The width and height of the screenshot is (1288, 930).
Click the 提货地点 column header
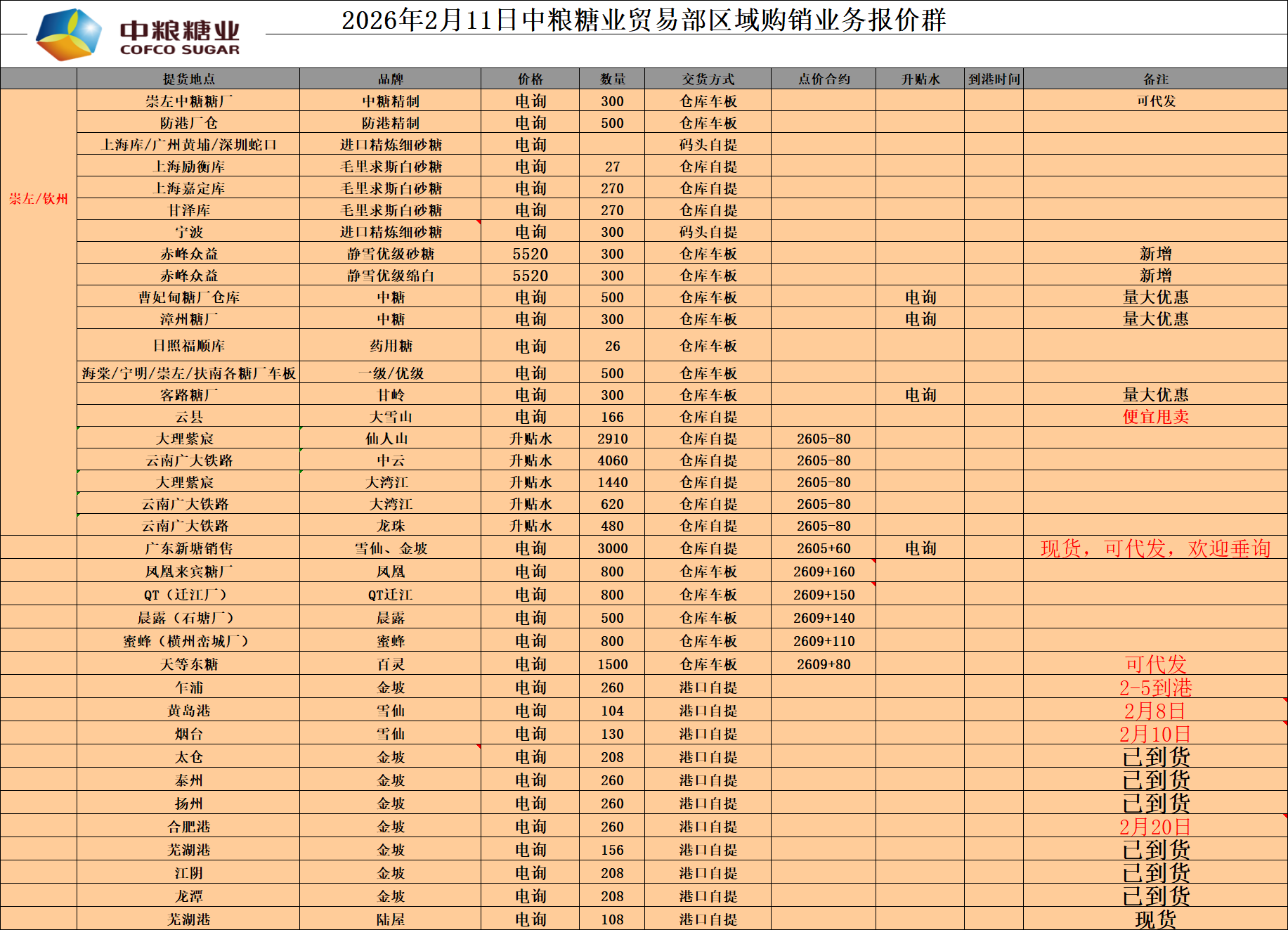[x=188, y=79]
